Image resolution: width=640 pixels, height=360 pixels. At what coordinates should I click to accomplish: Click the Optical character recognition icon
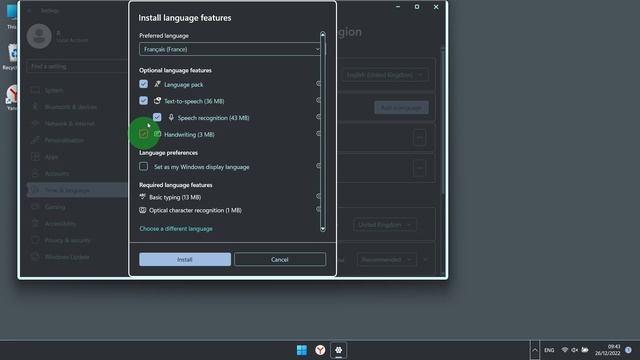pyautogui.click(x=142, y=210)
